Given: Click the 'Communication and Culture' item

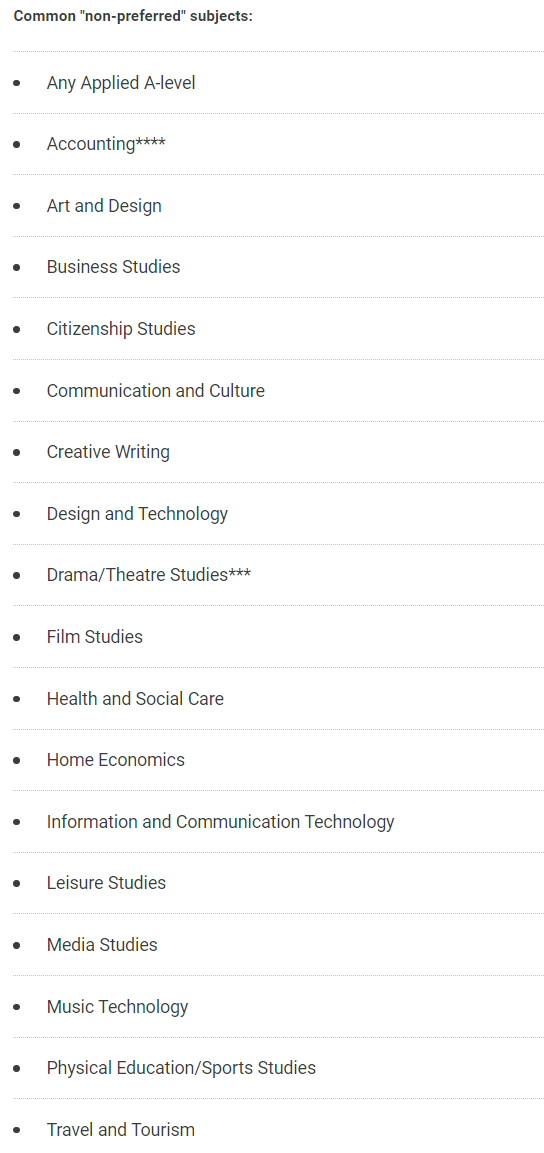Looking at the screenshot, I should tap(155, 390).
